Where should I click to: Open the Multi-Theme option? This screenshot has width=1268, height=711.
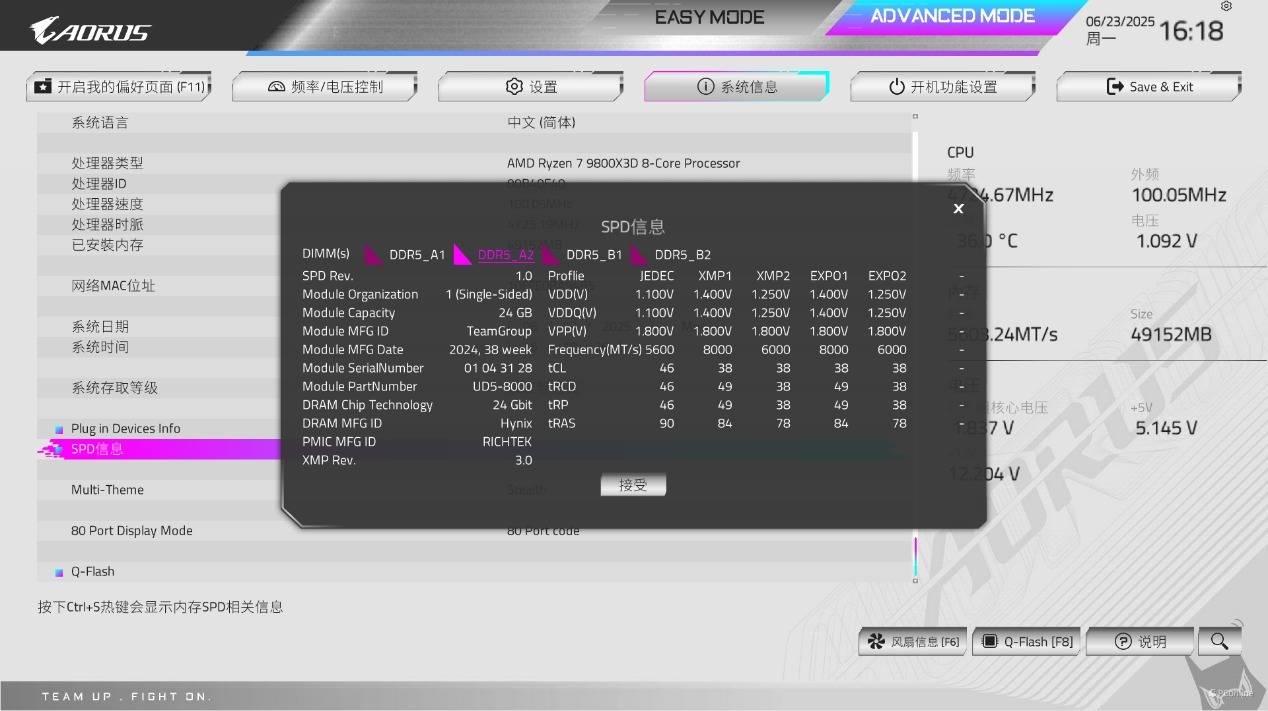[107, 490]
